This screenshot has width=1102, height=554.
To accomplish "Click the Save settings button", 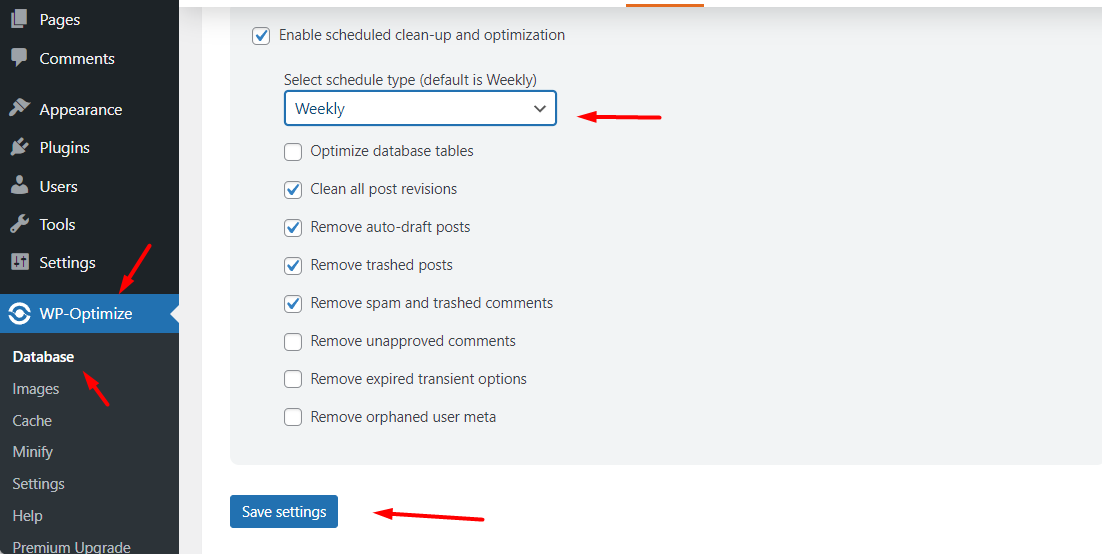I will 284,512.
